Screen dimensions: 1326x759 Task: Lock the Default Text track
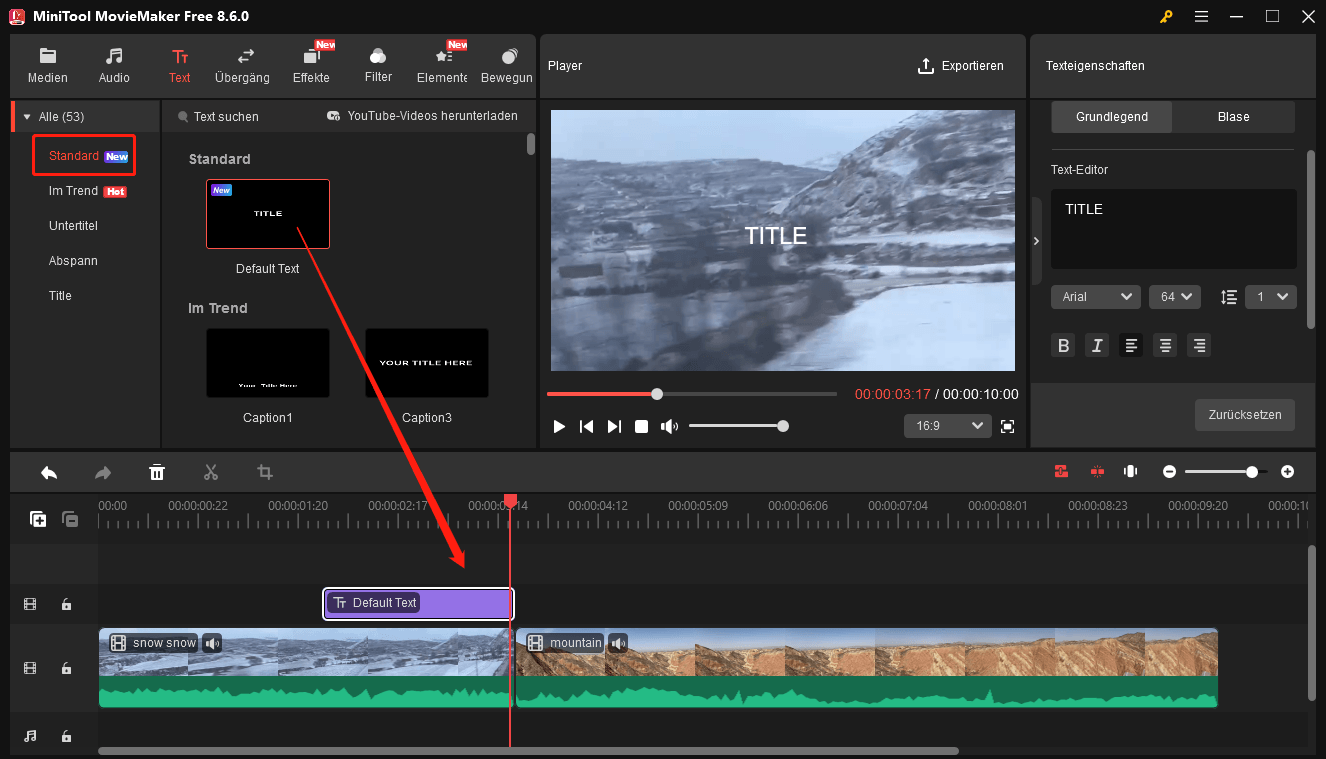click(x=66, y=604)
